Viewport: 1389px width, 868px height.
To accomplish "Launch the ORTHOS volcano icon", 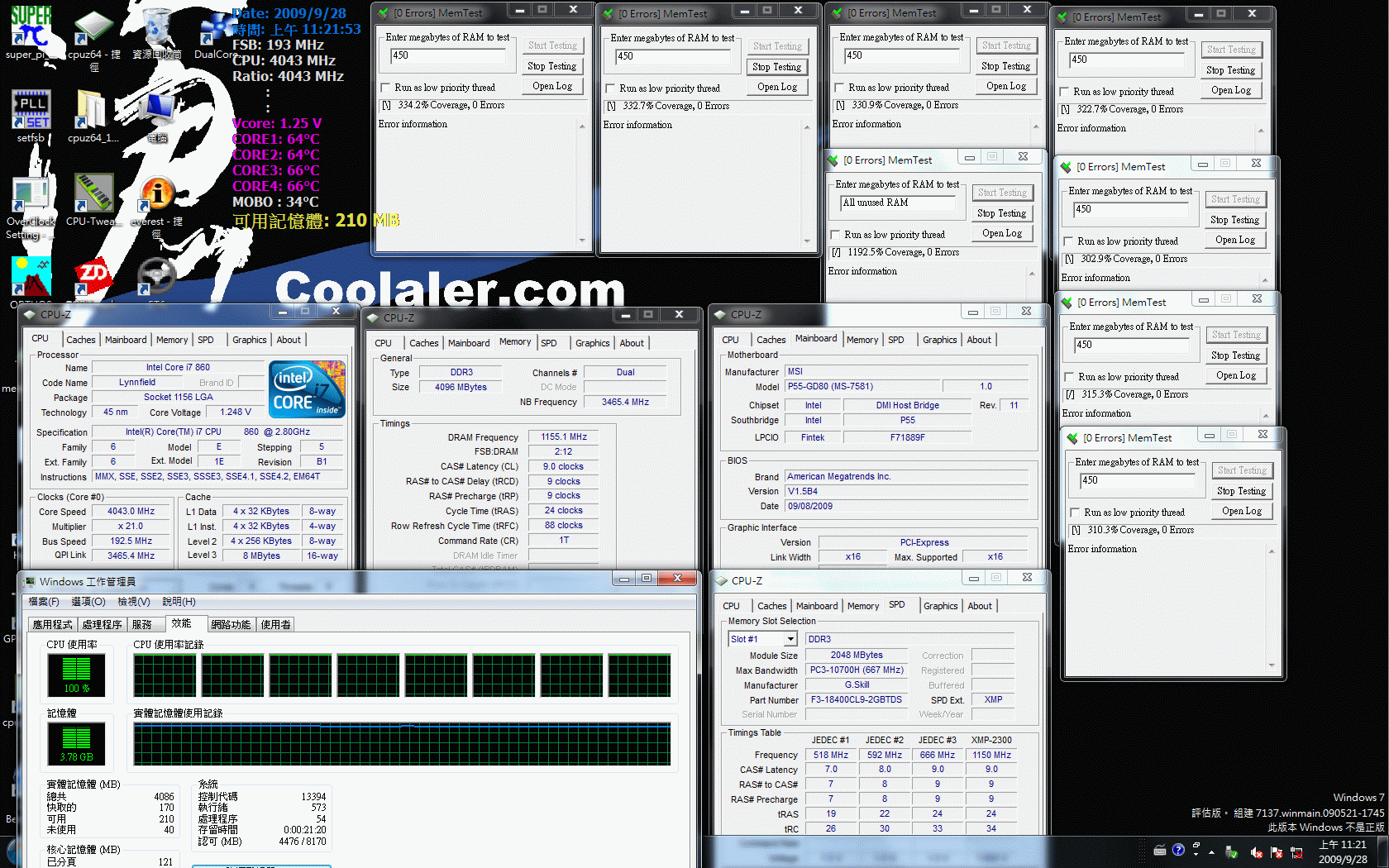I will point(31,276).
